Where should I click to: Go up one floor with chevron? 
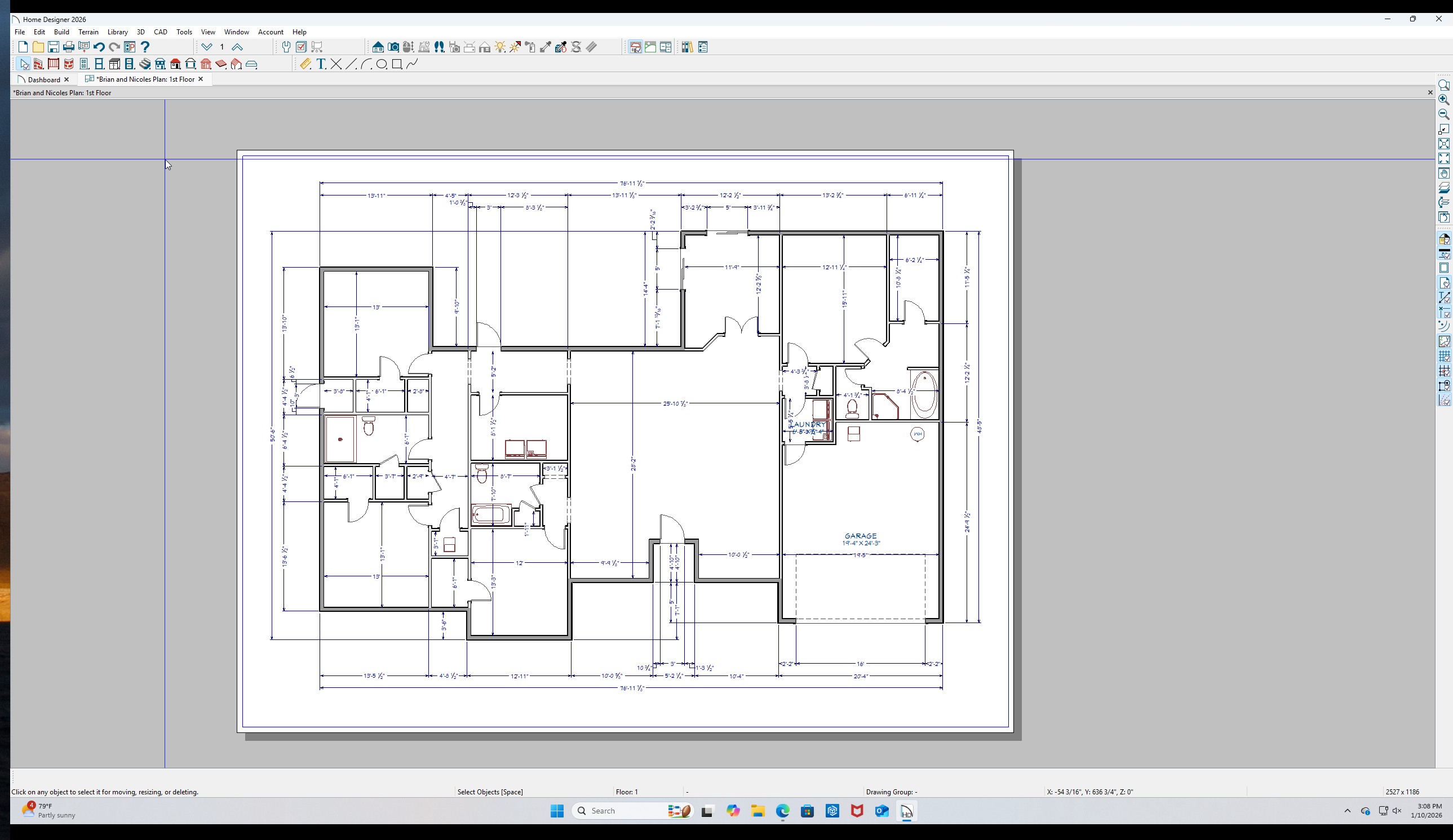(237, 47)
